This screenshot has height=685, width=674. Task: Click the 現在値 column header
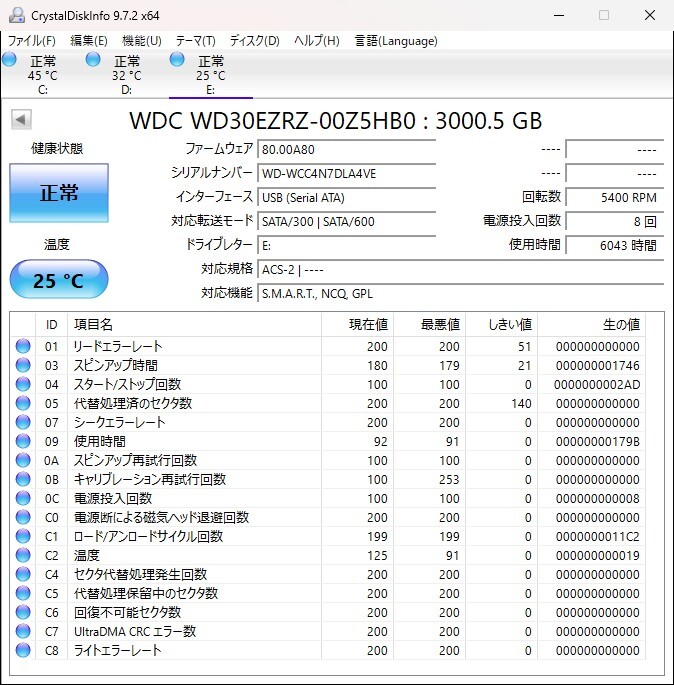[x=358, y=325]
